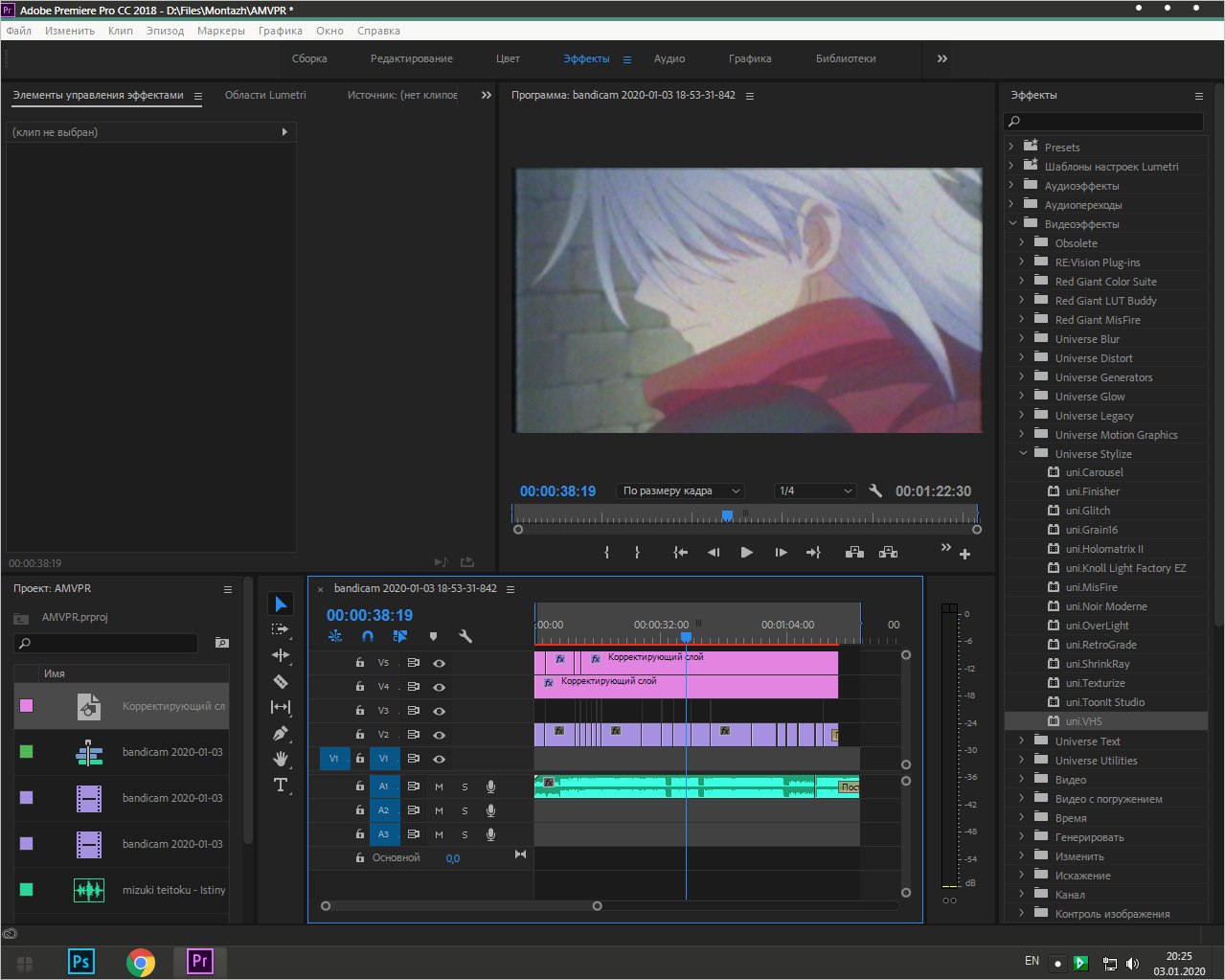This screenshot has height=980, width=1225.
Task: Show more workspaces via double chevron
Action: point(942,58)
